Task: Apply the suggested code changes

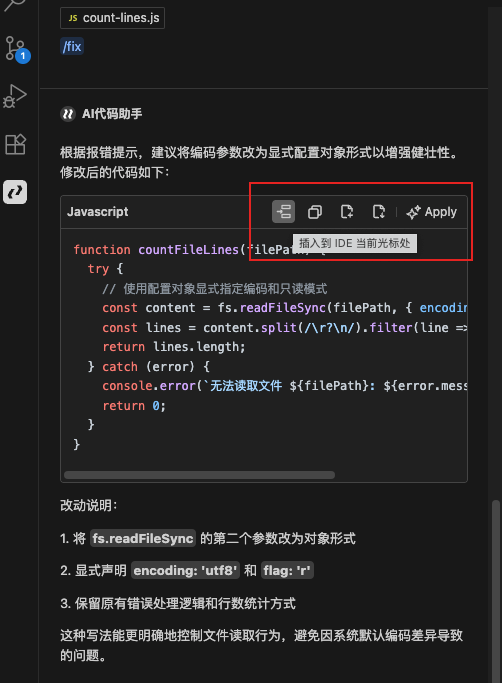Action: point(431,212)
